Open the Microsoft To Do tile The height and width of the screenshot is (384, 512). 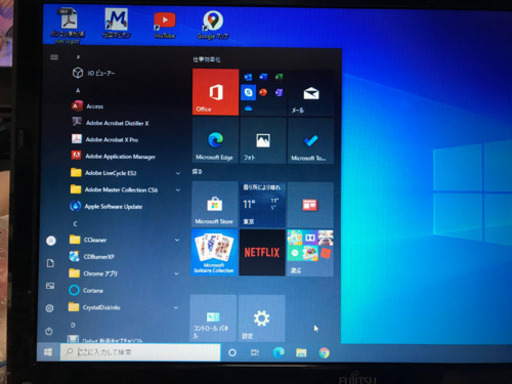point(311,140)
